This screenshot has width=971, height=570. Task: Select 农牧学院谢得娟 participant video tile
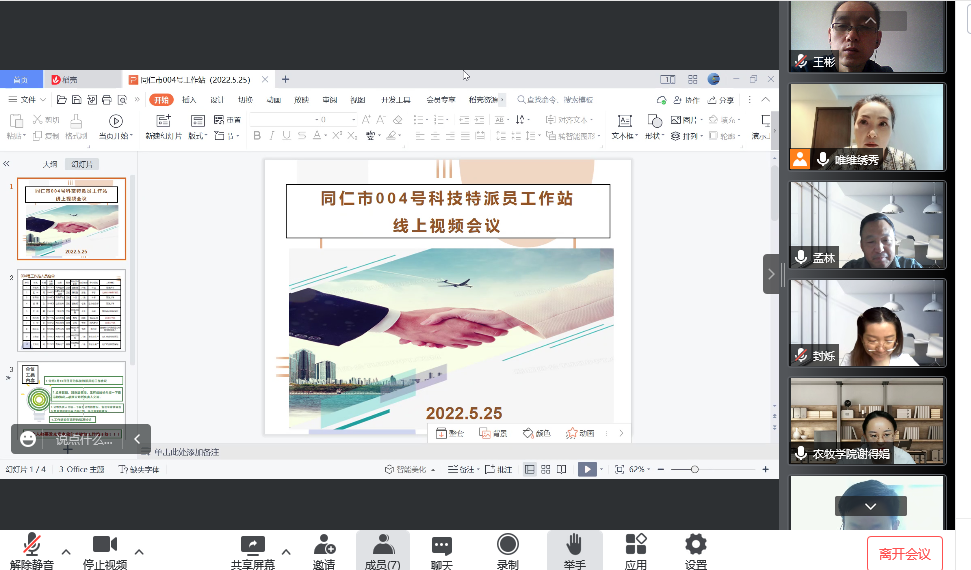pyautogui.click(x=868, y=421)
